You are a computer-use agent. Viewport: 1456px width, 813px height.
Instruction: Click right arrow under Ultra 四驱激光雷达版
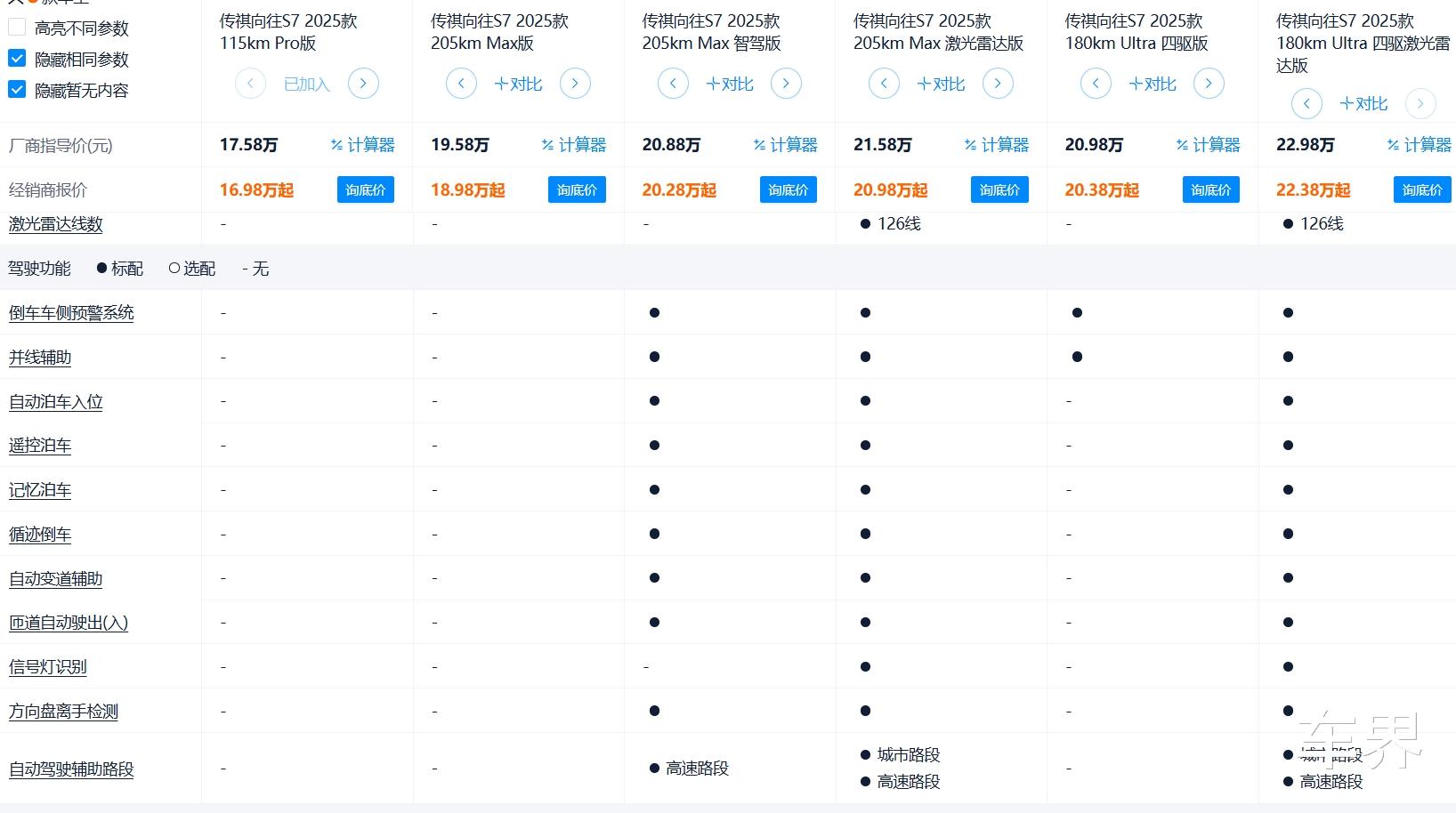coord(1420,103)
